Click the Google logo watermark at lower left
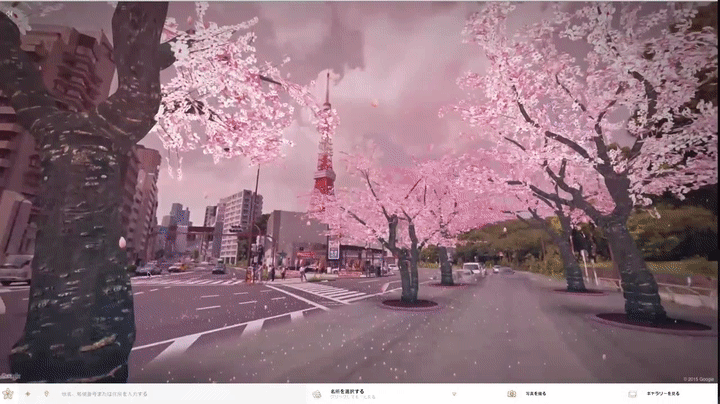720x404 pixels. point(11,377)
